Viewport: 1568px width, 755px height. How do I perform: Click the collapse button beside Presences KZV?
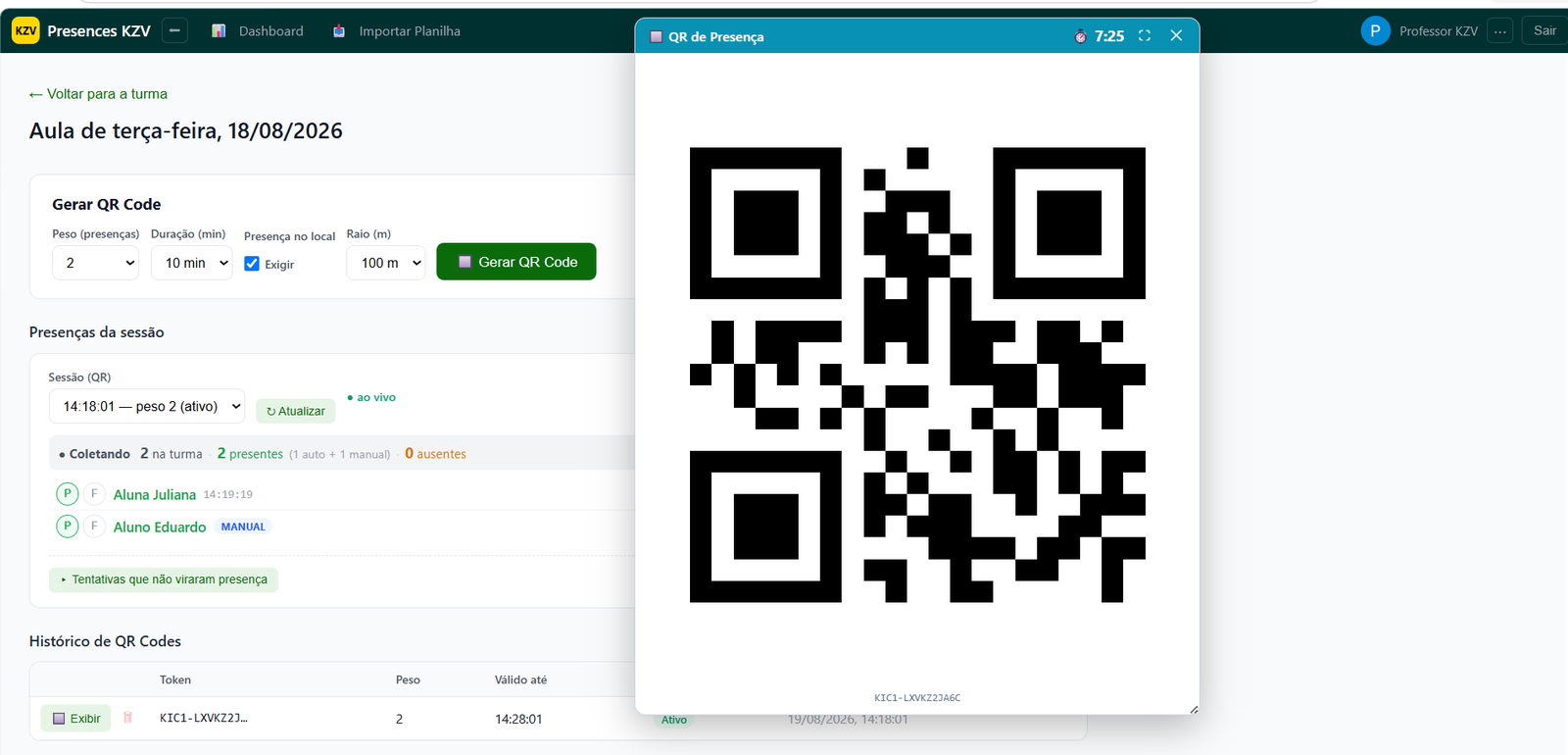pos(174,30)
